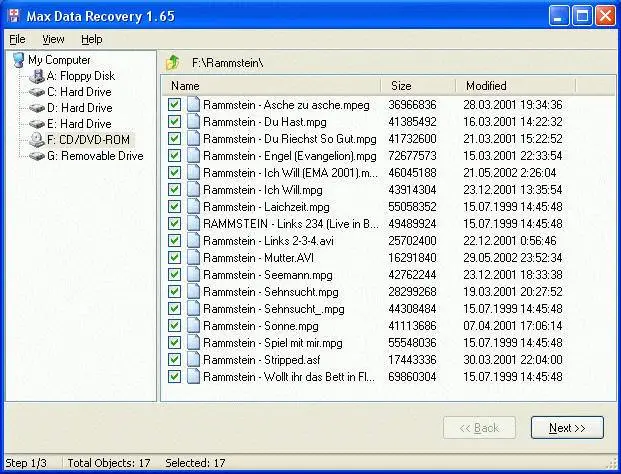Select the A: Floppy Disk drive icon
Viewport: 621px width, 474px height.
(37, 76)
